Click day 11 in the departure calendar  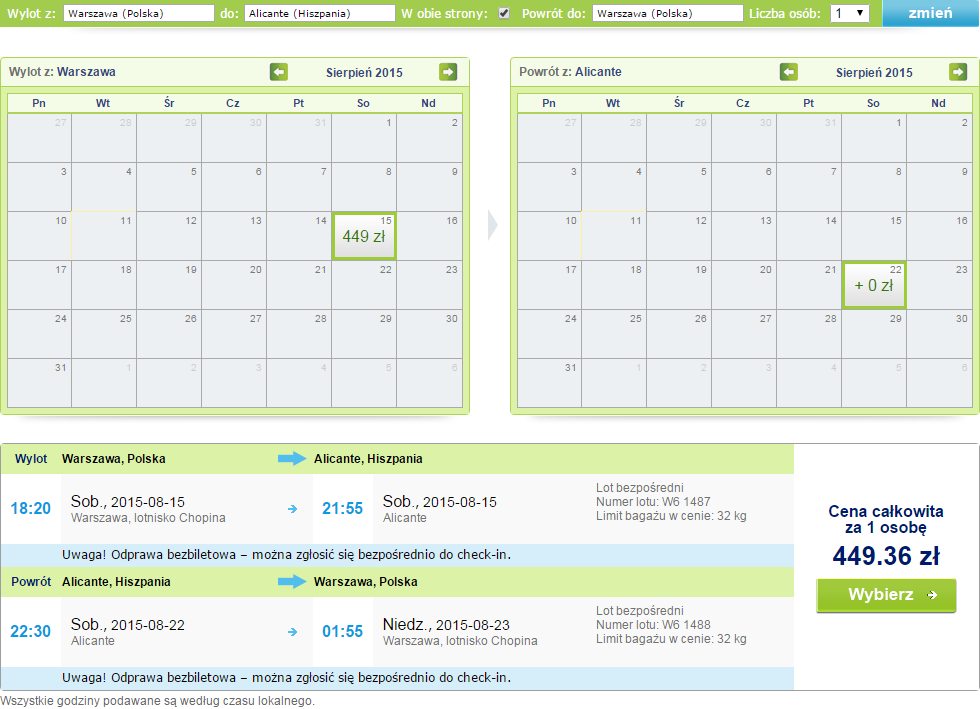(x=104, y=236)
